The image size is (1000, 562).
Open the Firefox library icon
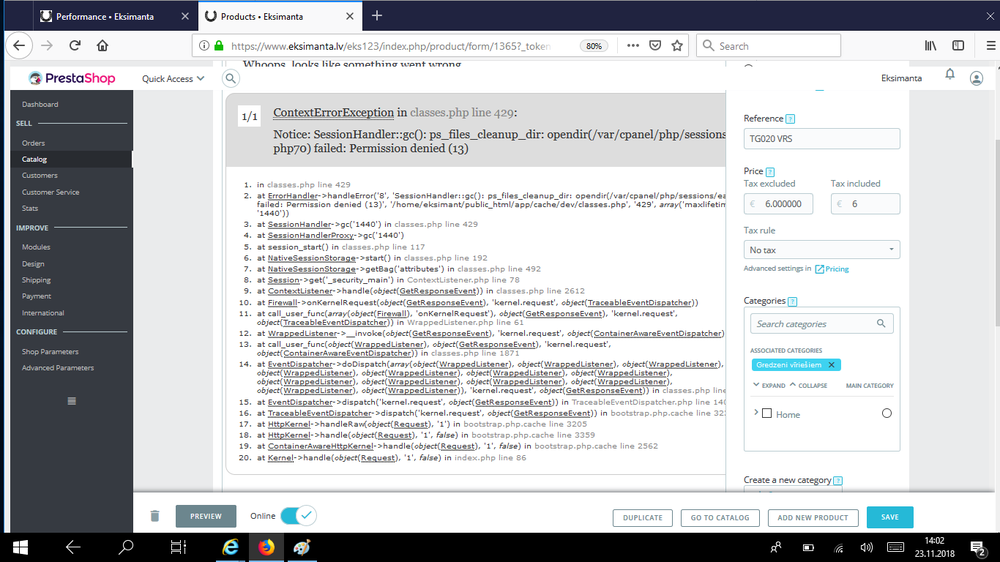[x=930, y=45]
